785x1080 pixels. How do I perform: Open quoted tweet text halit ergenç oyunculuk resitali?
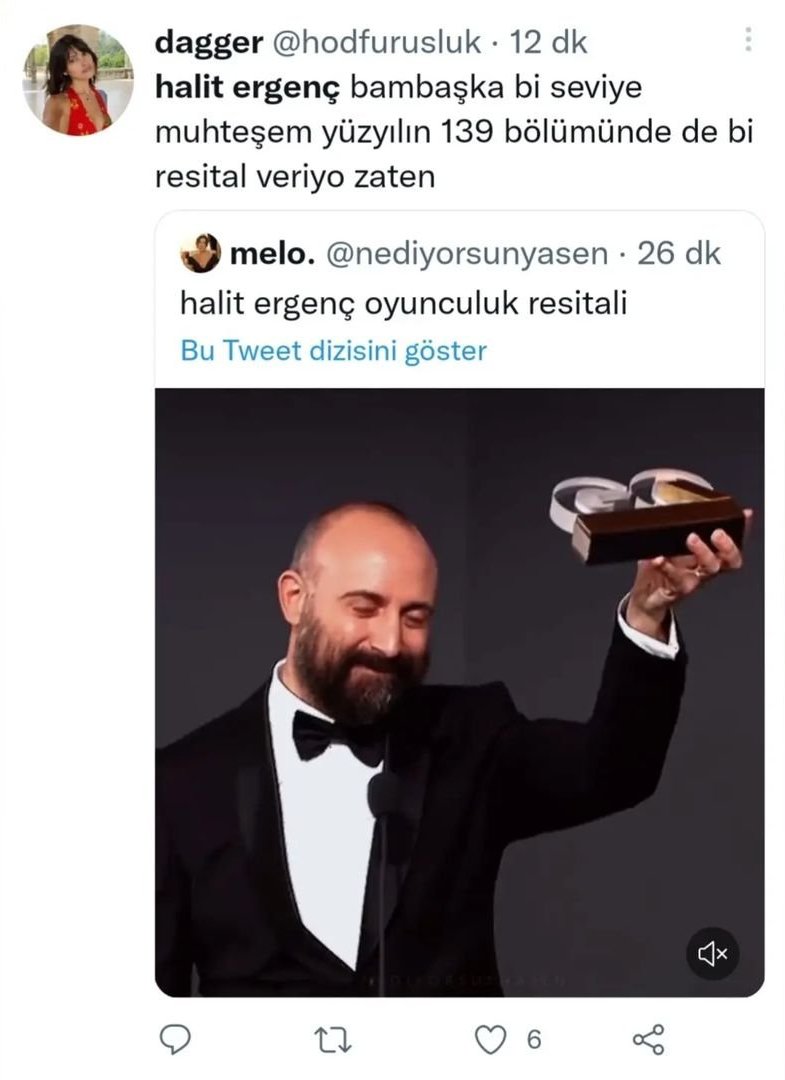(x=404, y=303)
